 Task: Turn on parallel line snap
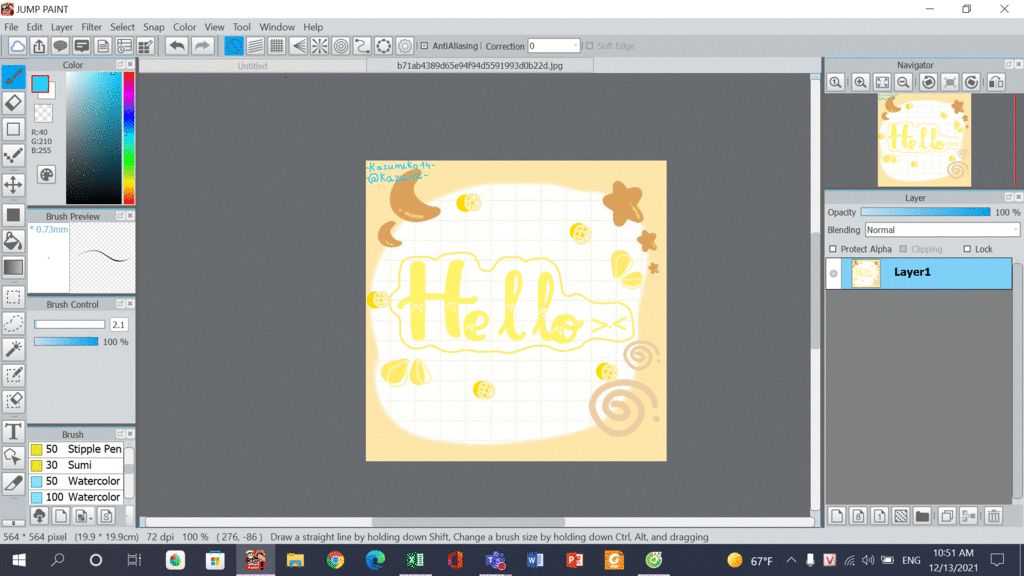click(255, 46)
